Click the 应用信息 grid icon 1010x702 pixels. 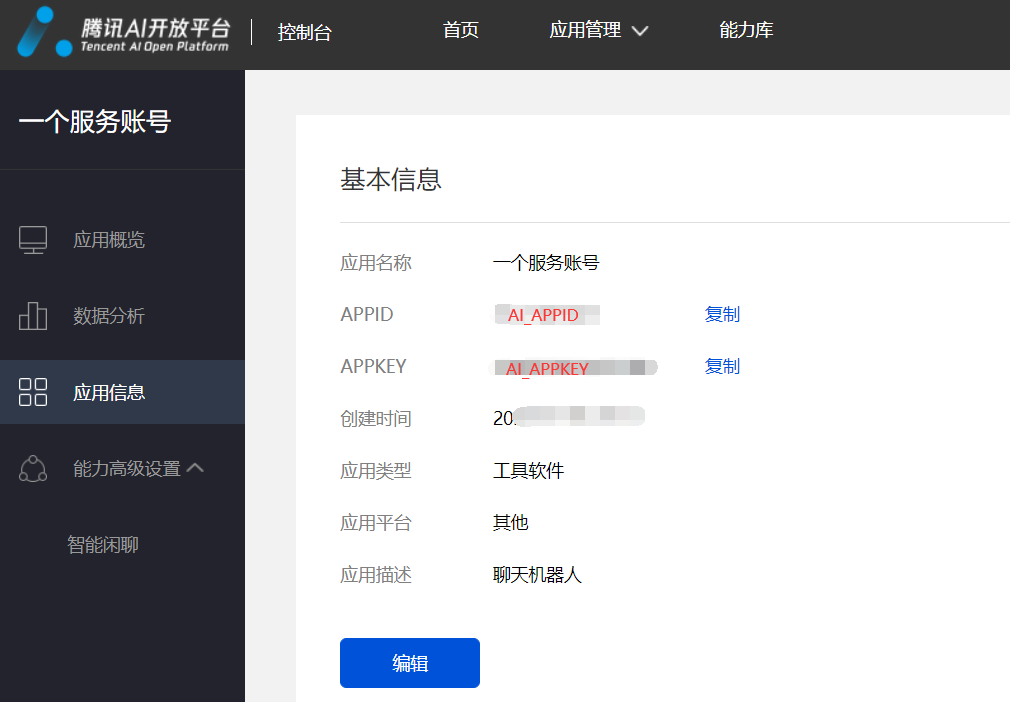point(33,392)
